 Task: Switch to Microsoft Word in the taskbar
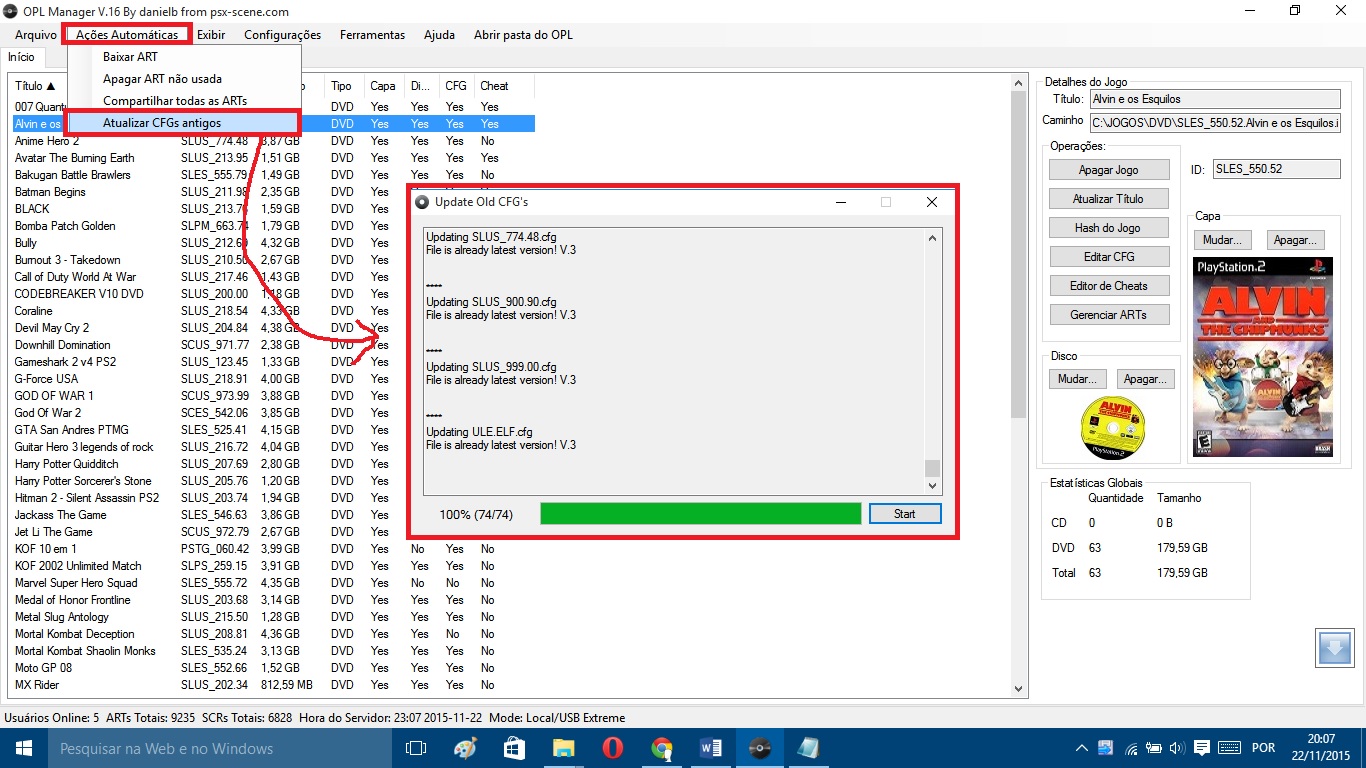point(711,748)
